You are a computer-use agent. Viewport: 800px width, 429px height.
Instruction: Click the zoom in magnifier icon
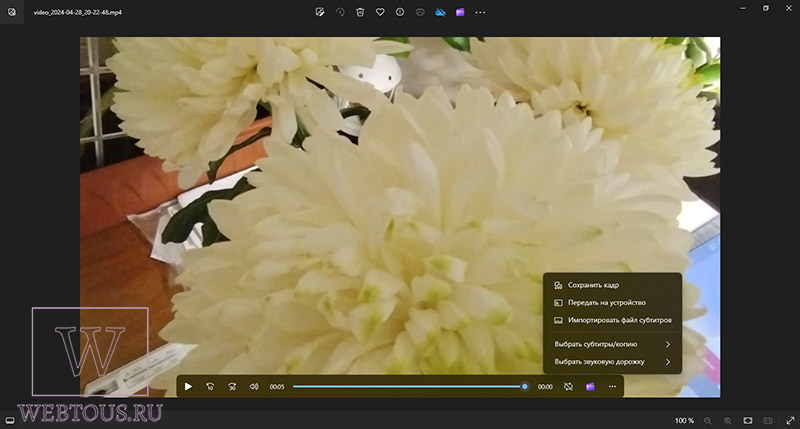[x=728, y=420]
